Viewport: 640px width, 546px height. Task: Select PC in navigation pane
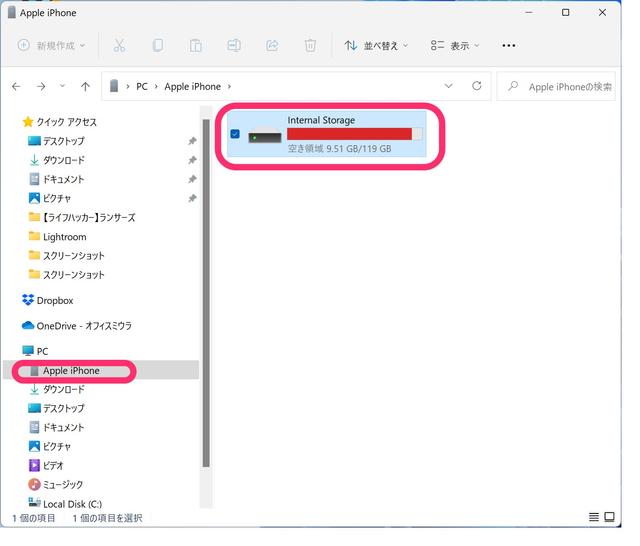click(x=35, y=351)
